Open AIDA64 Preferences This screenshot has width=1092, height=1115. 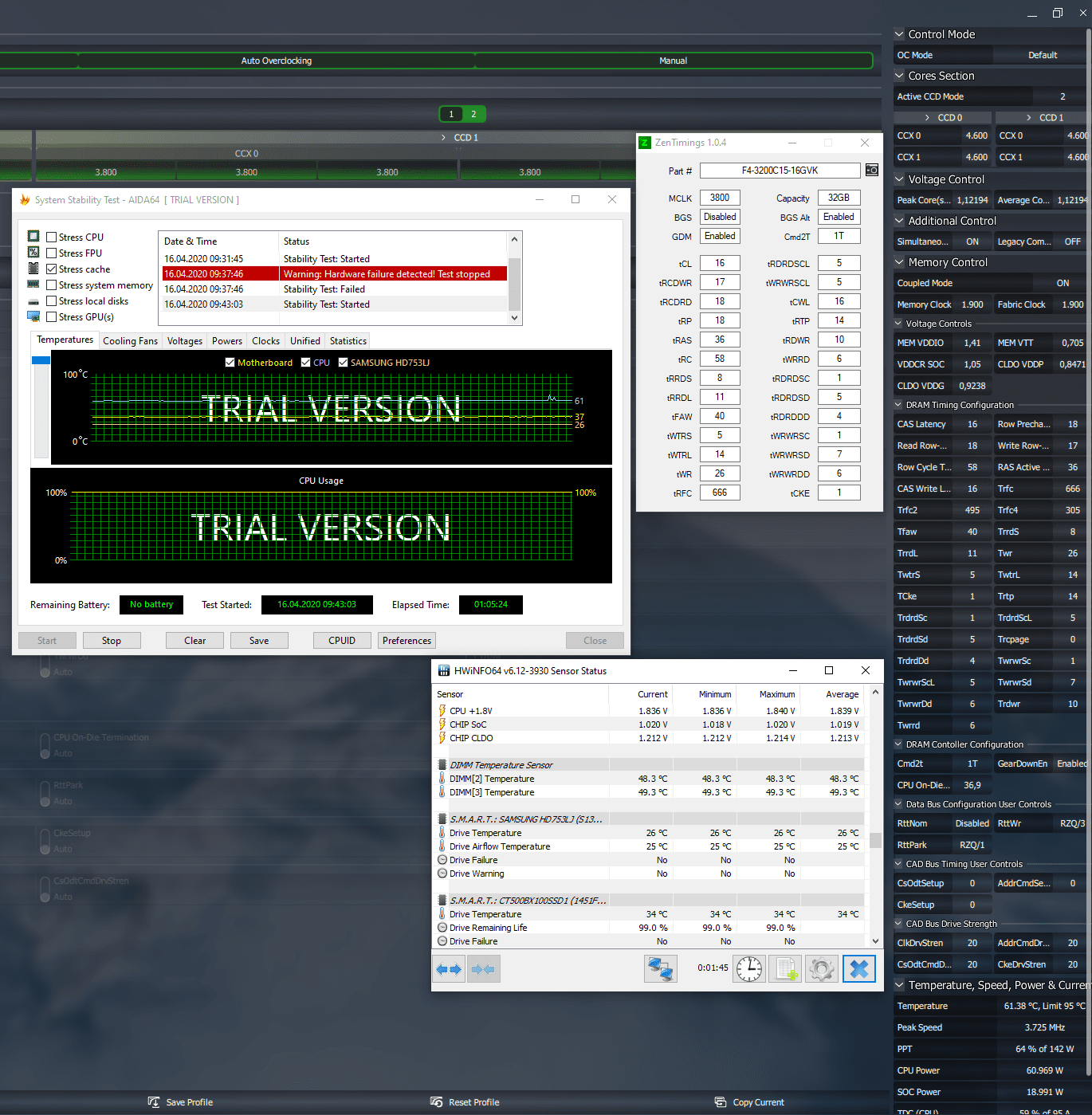[x=407, y=641]
